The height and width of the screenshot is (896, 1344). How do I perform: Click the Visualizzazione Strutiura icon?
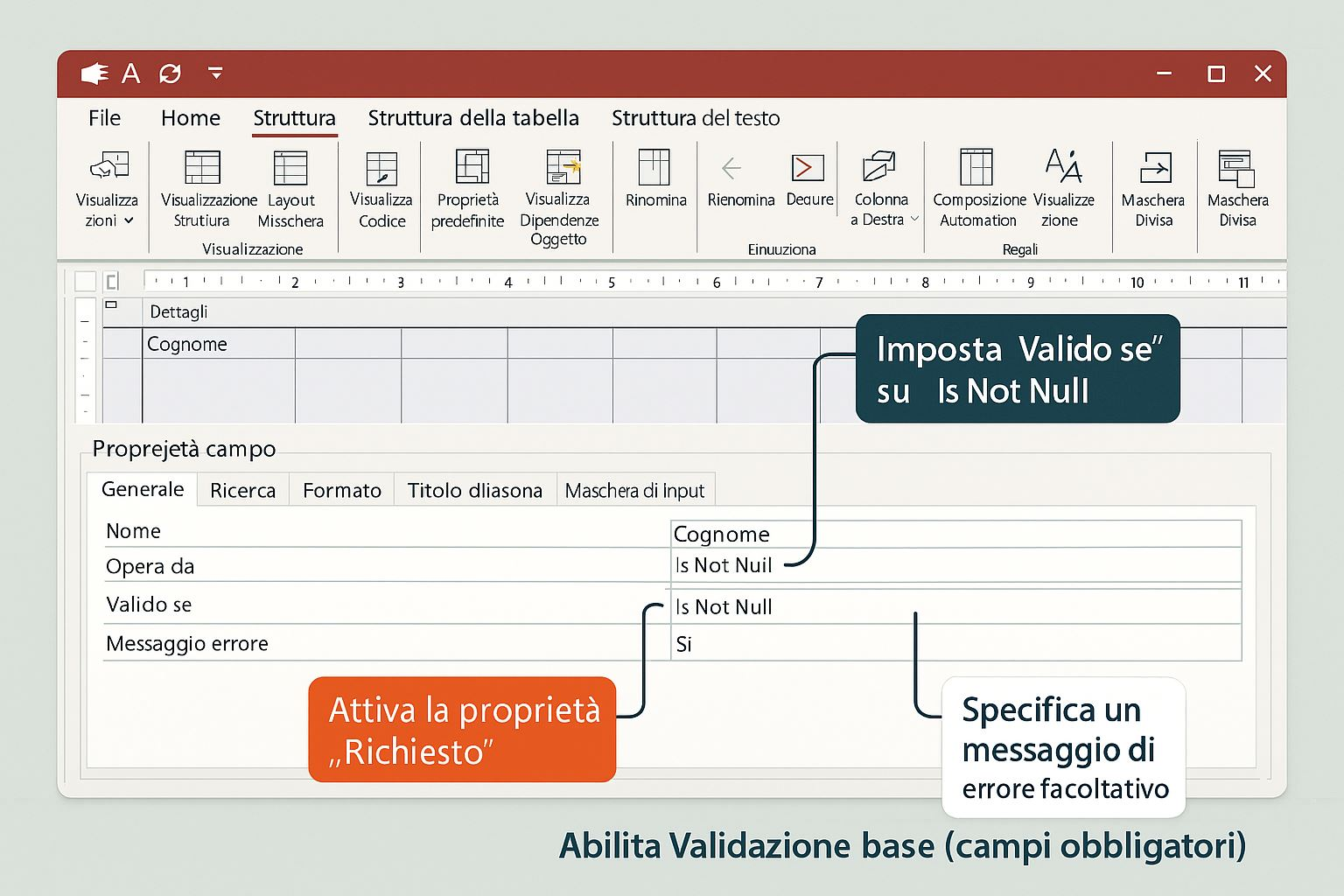click(202, 168)
